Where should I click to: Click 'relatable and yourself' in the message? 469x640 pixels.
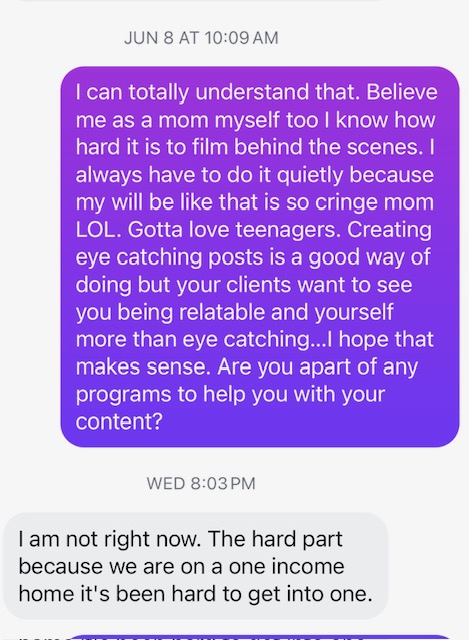tap(286, 313)
